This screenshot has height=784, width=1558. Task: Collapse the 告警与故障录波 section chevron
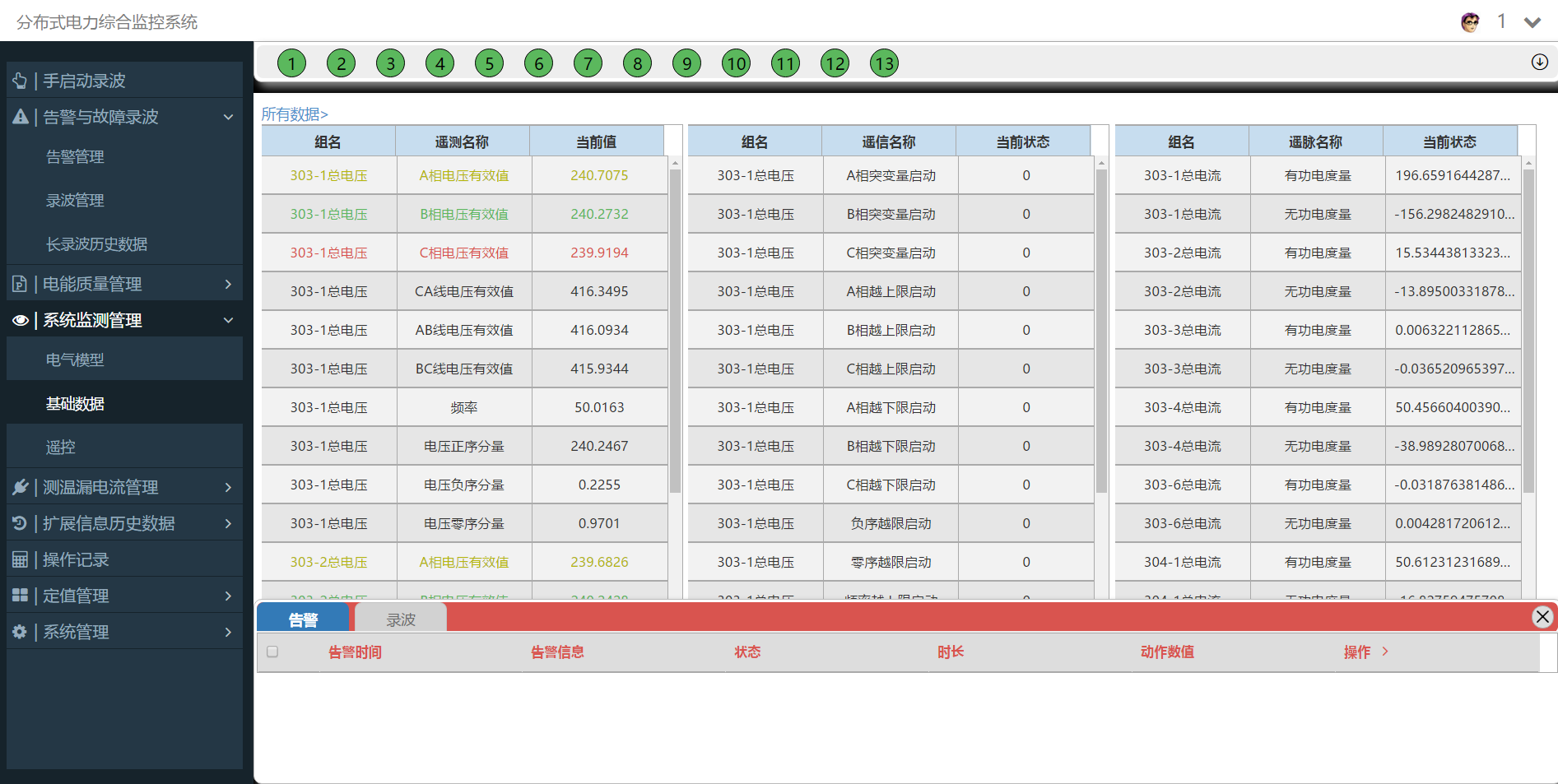point(228,117)
